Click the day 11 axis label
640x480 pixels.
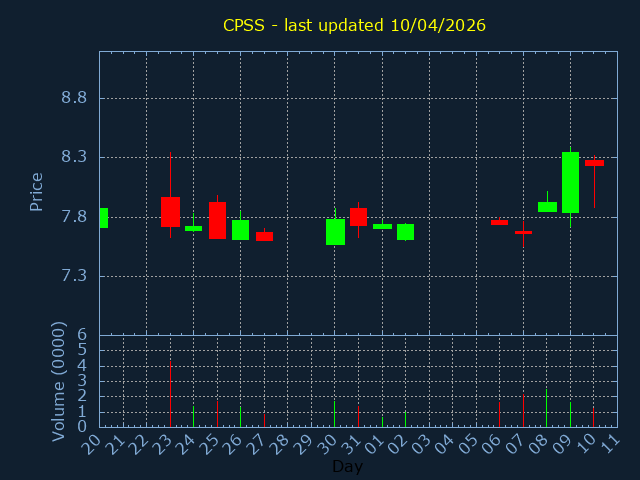tap(609, 444)
